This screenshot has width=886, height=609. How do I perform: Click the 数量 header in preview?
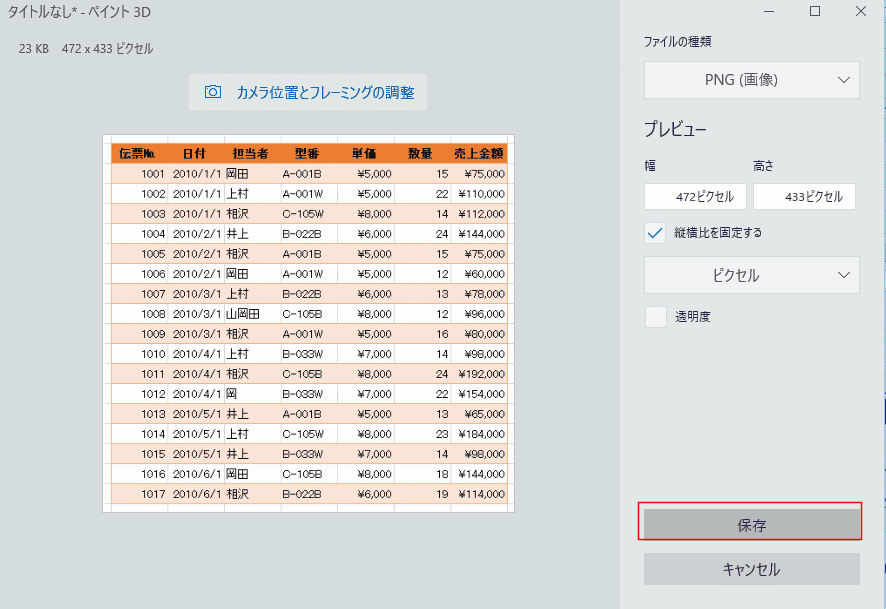pyautogui.click(x=420, y=154)
